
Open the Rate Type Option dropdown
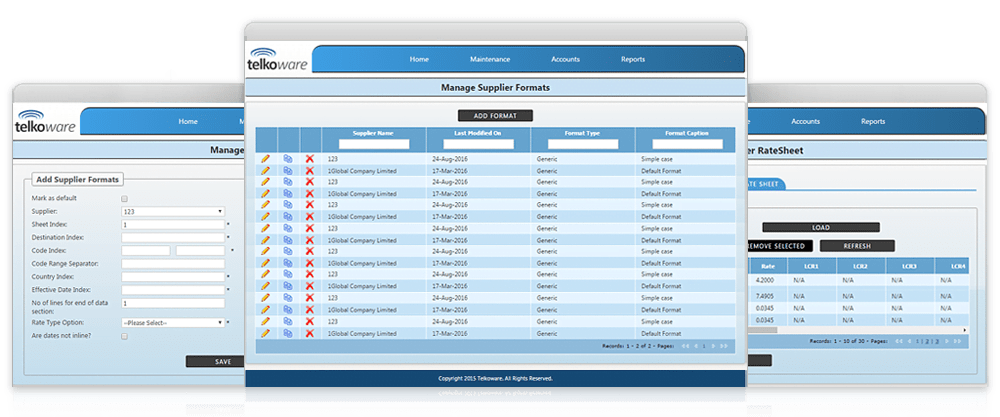(173, 323)
